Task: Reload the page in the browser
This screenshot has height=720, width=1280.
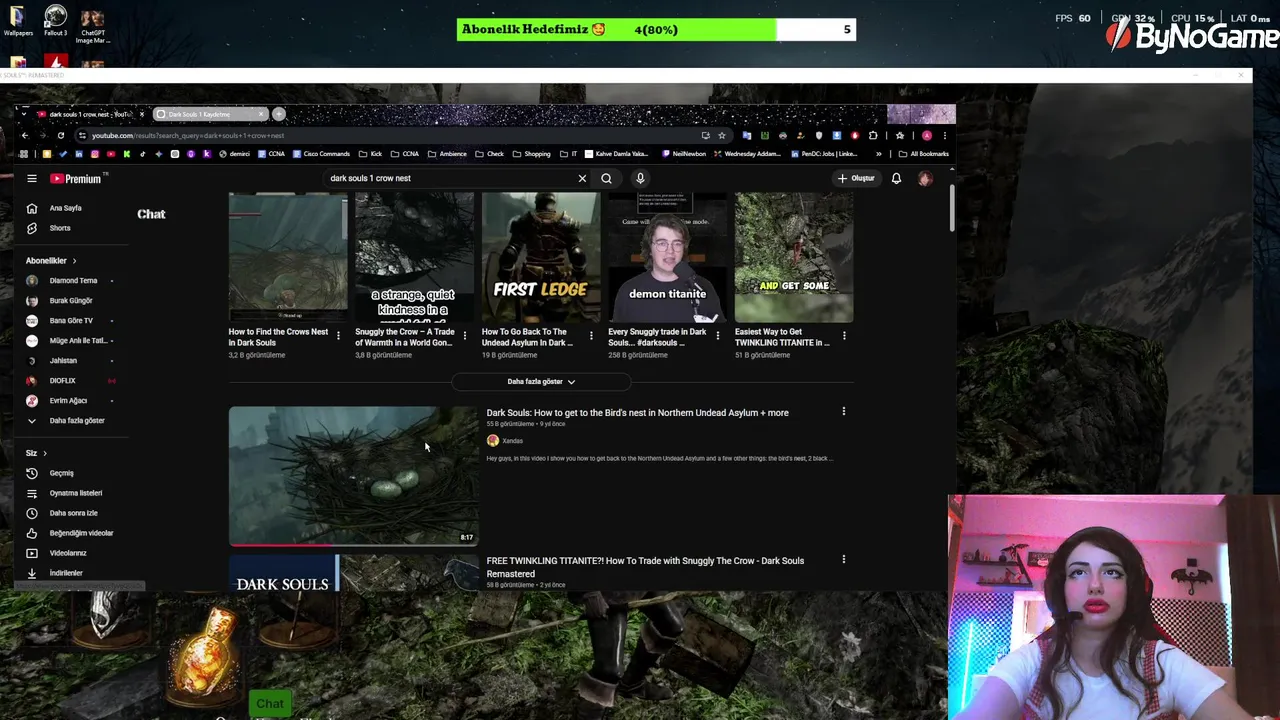Action: coord(61,135)
